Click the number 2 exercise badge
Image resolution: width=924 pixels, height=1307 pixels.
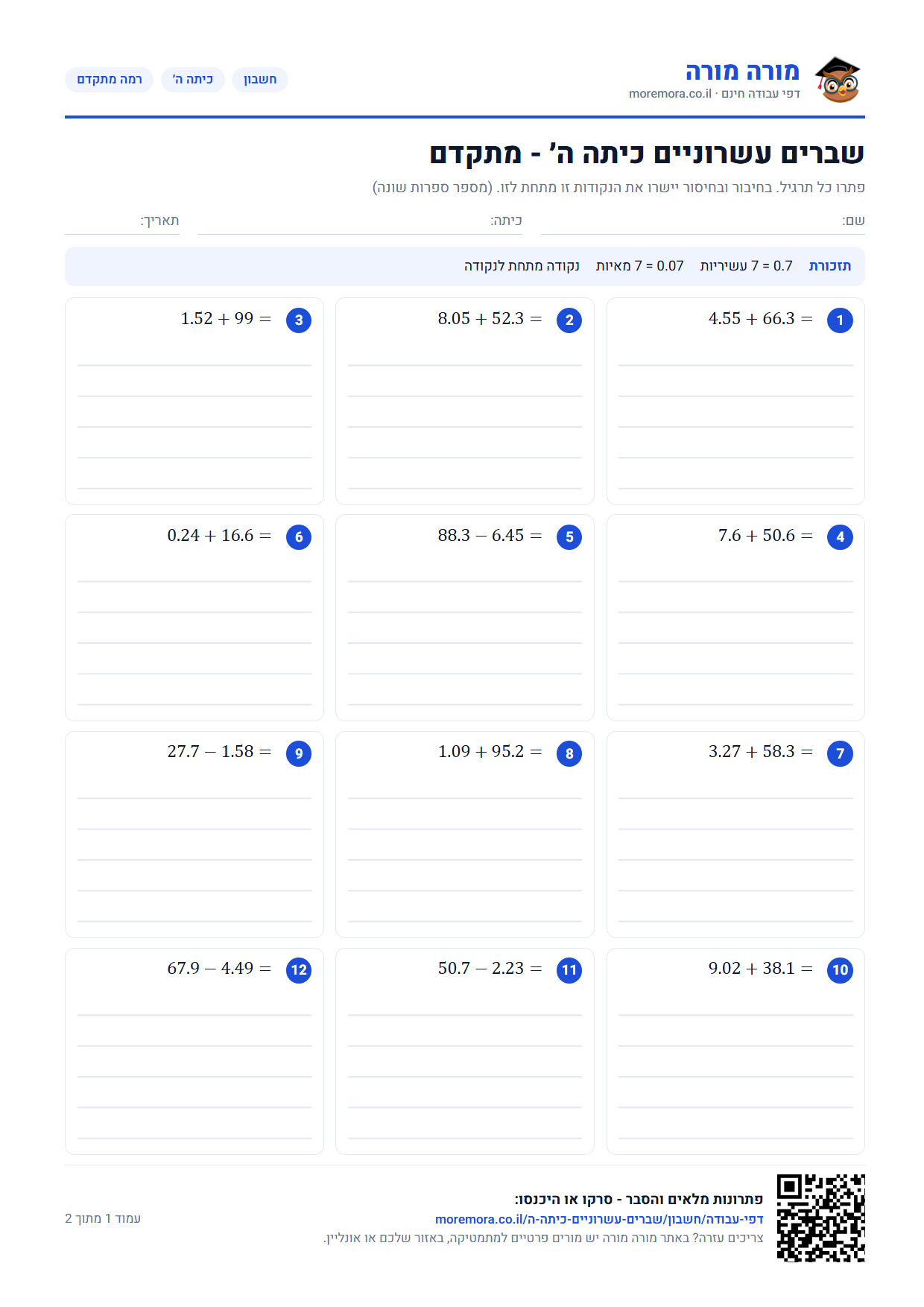pos(569,320)
